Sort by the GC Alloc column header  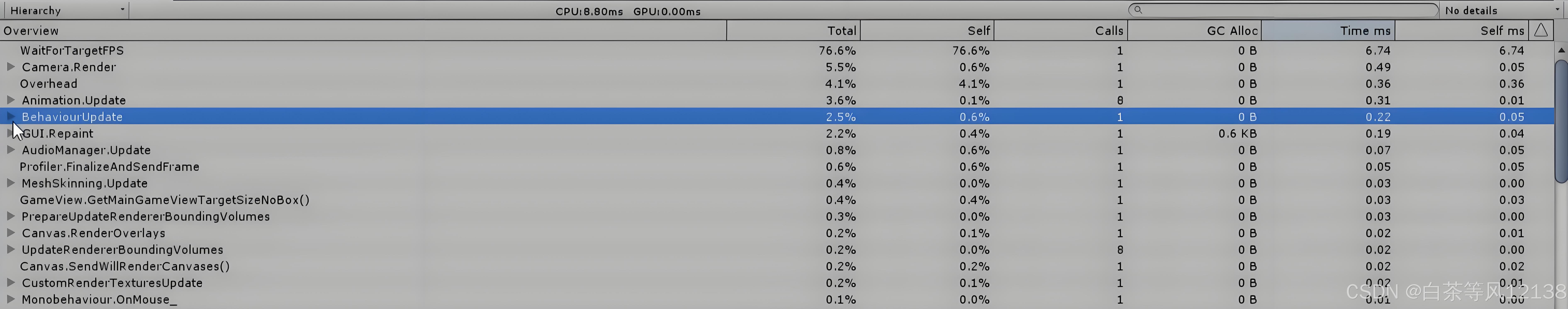pyautogui.click(x=1194, y=31)
